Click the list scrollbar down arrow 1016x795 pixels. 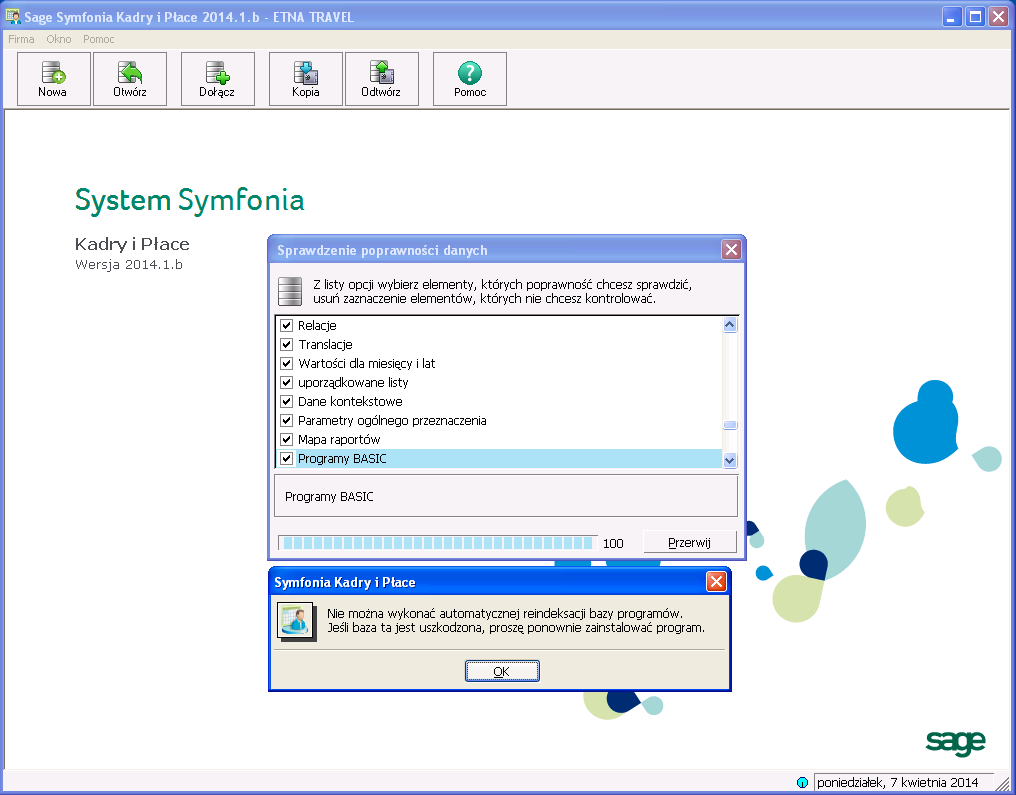pyautogui.click(x=730, y=460)
